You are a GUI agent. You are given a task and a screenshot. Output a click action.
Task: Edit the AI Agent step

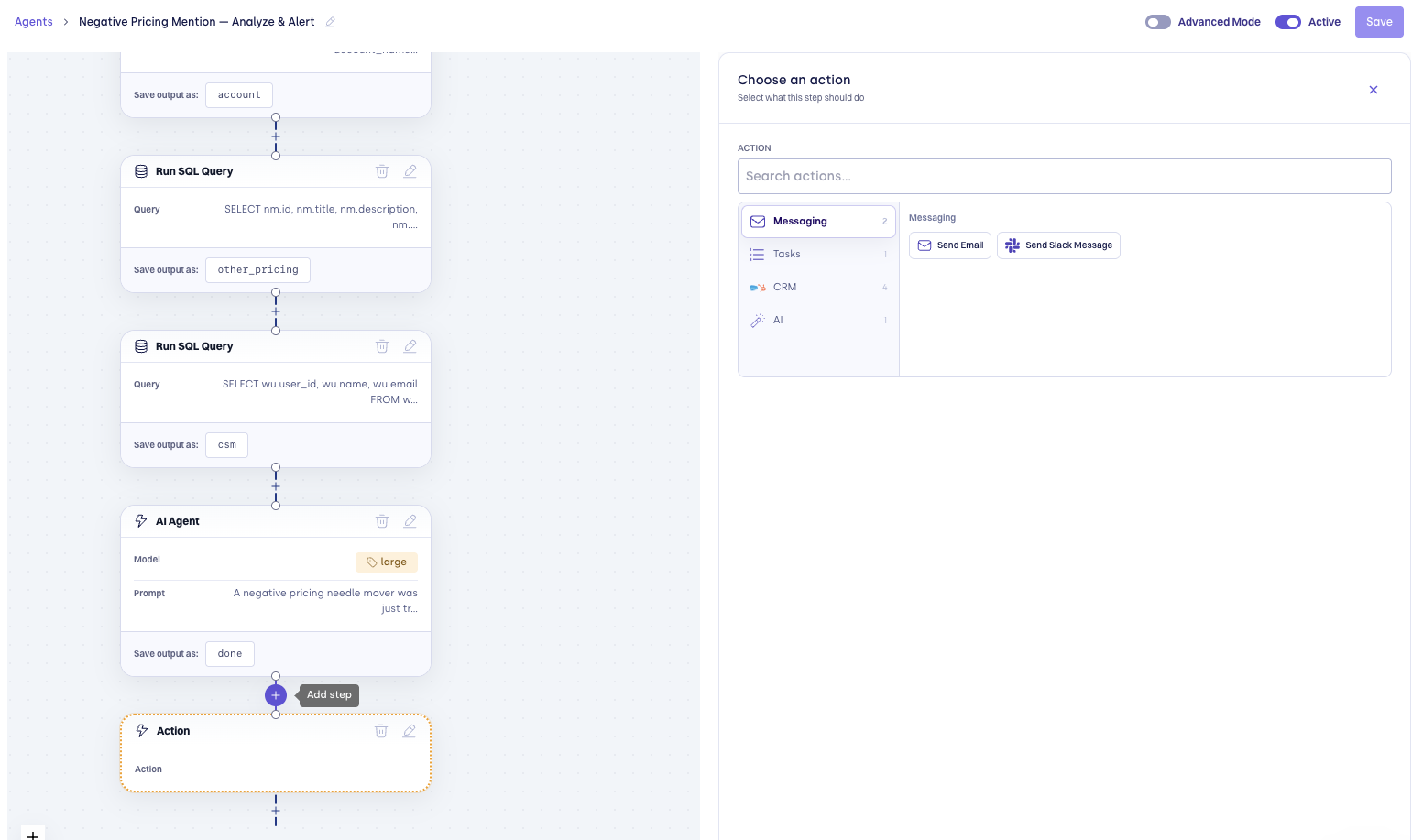click(x=410, y=521)
